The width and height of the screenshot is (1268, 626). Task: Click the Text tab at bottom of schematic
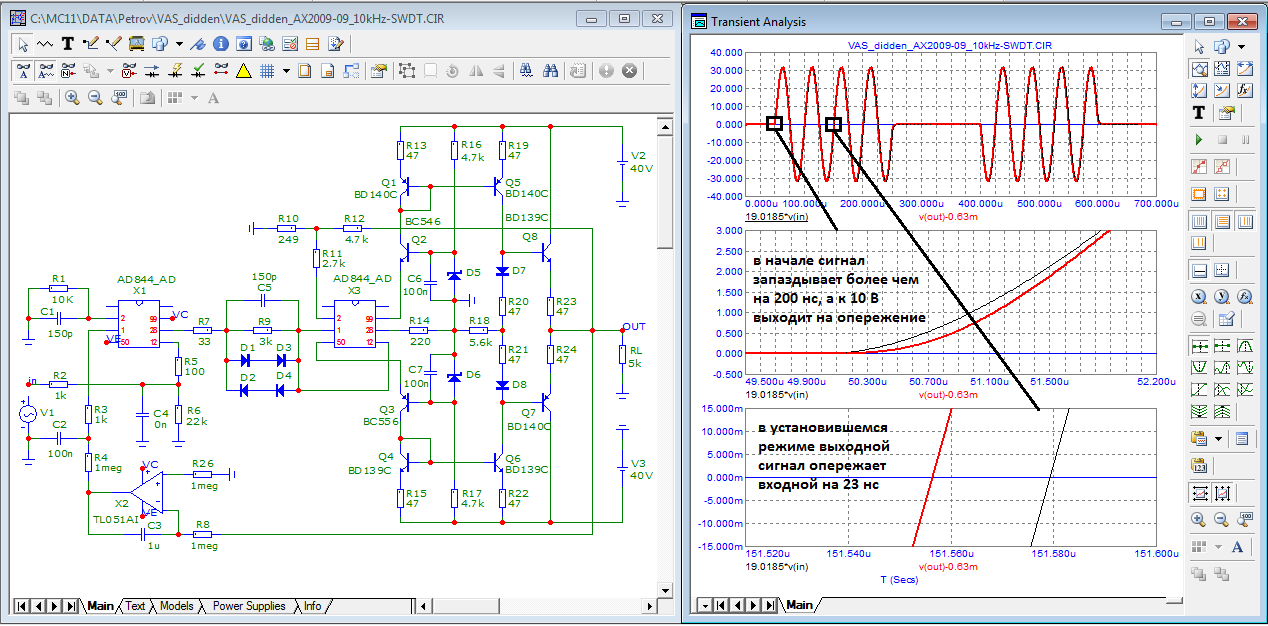coord(135,606)
